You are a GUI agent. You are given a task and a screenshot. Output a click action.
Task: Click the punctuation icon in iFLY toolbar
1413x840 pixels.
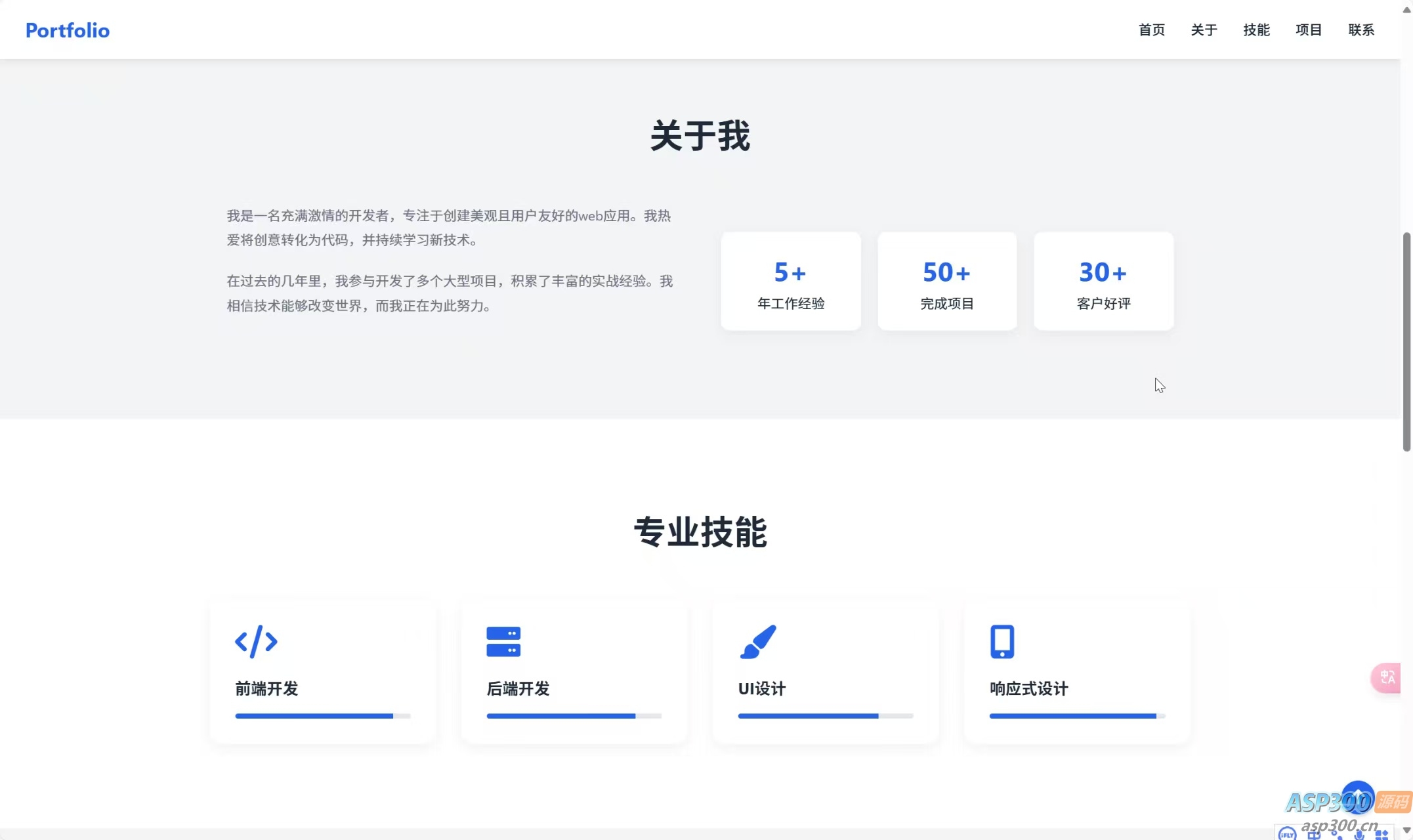coord(1337,835)
